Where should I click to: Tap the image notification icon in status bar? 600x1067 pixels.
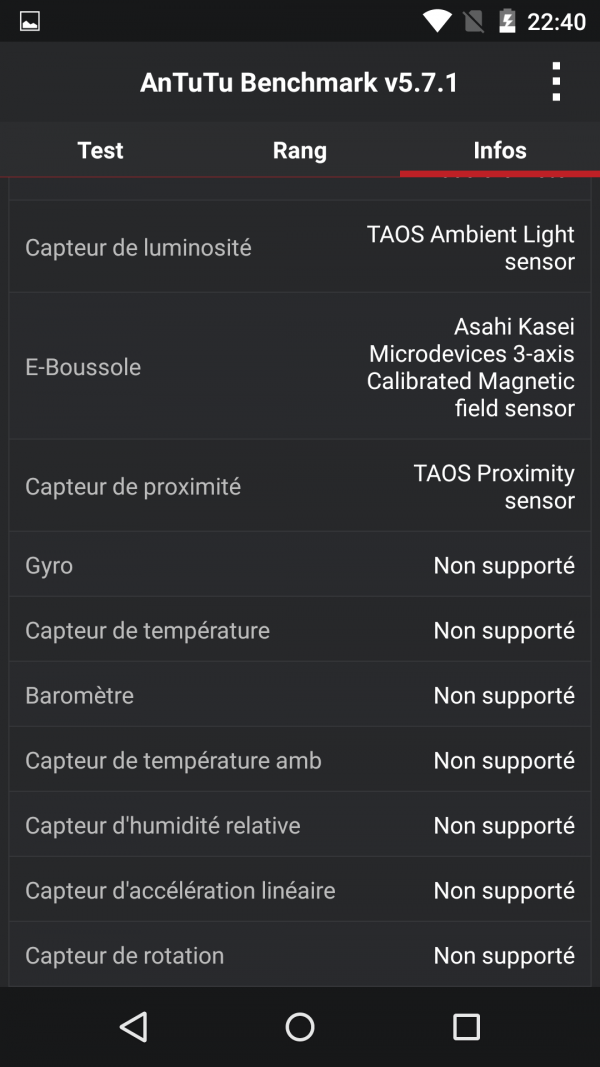coord(30,21)
